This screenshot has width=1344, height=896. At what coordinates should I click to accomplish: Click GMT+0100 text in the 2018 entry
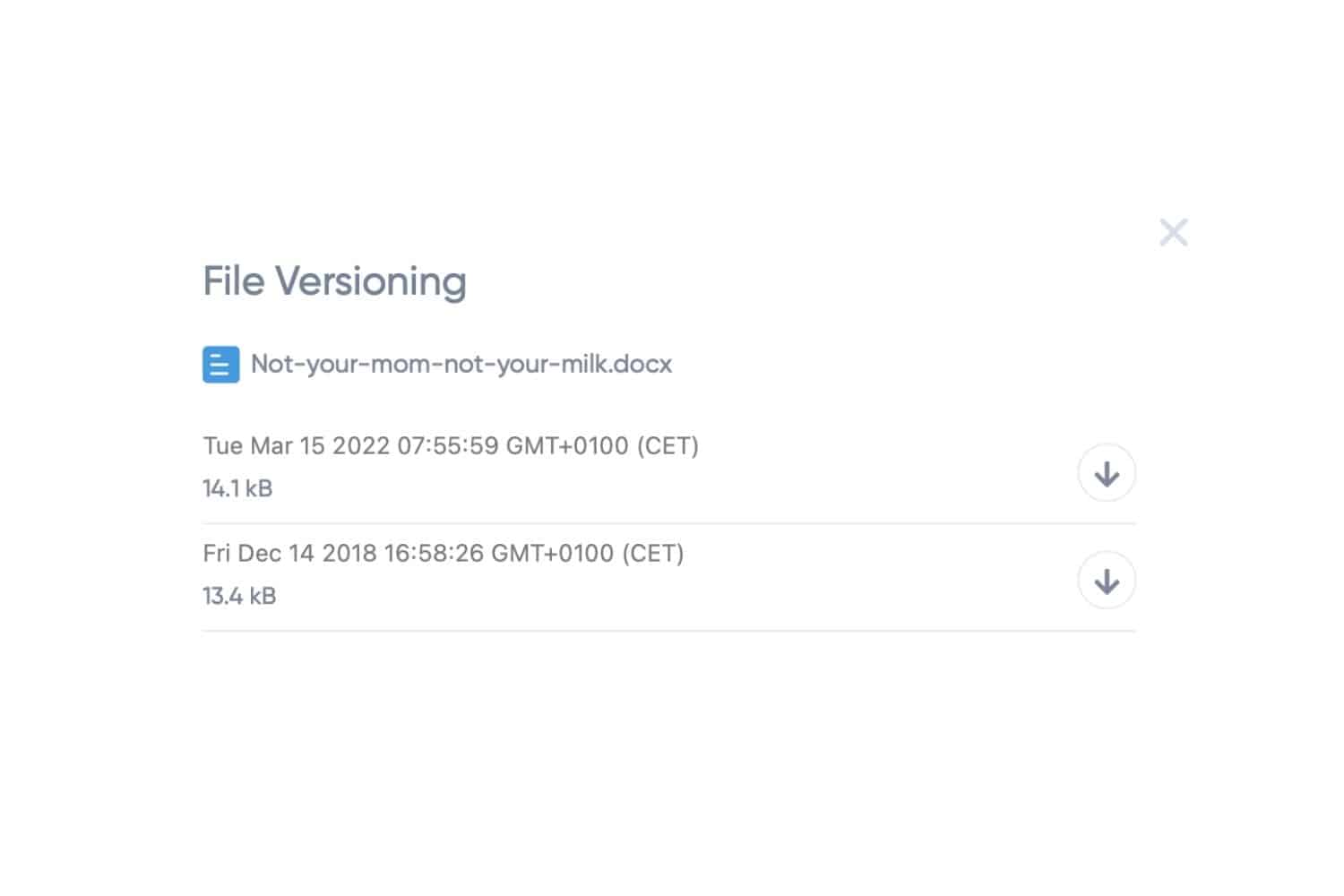click(x=553, y=553)
